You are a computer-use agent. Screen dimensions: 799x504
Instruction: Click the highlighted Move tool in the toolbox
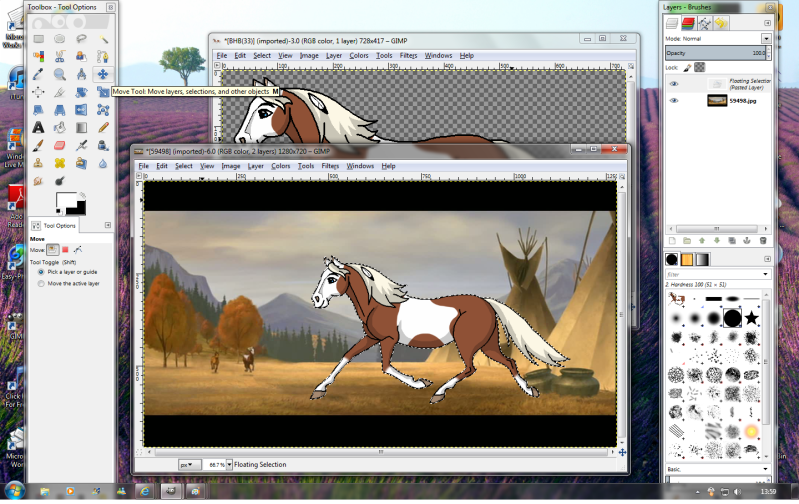tap(103, 74)
